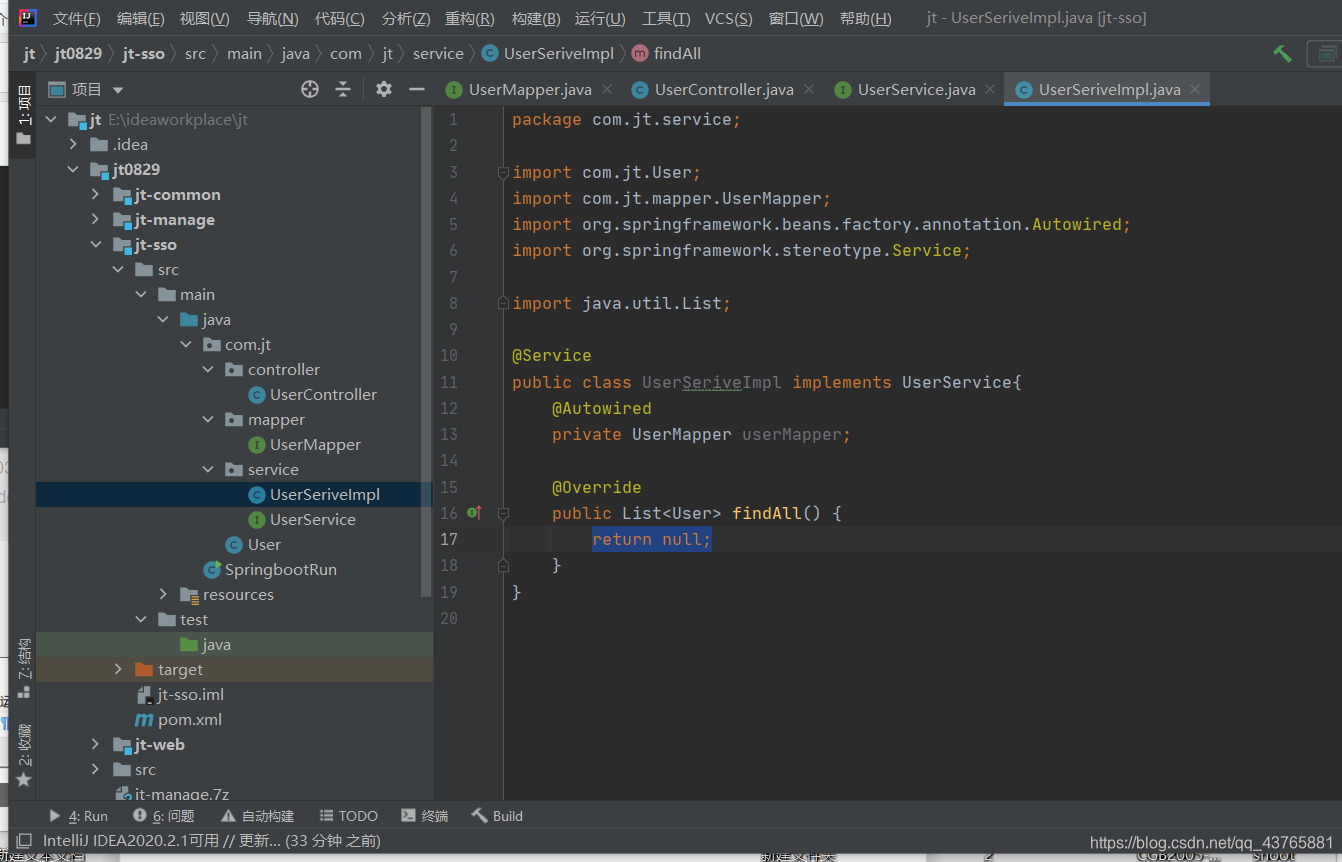Select the test java folder
1342x862 pixels.
pyautogui.click(x=216, y=645)
